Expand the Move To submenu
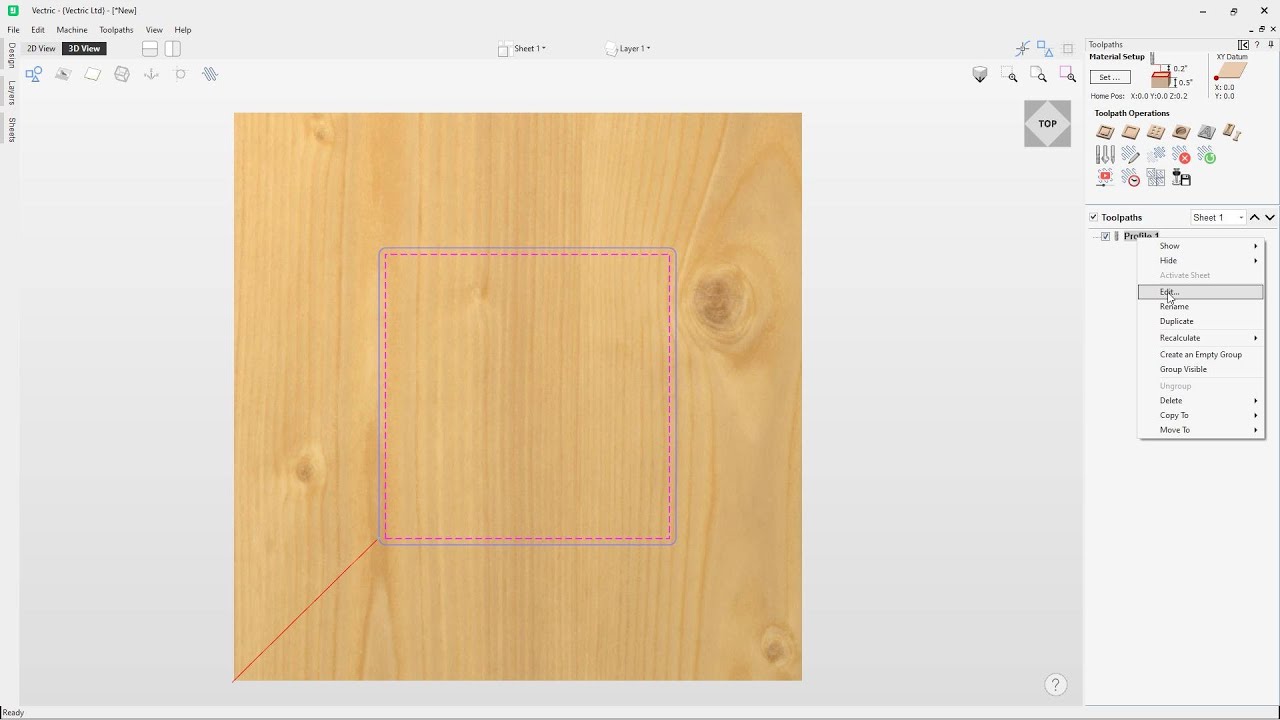This screenshot has height=720, width=1280. [1201, 430]
